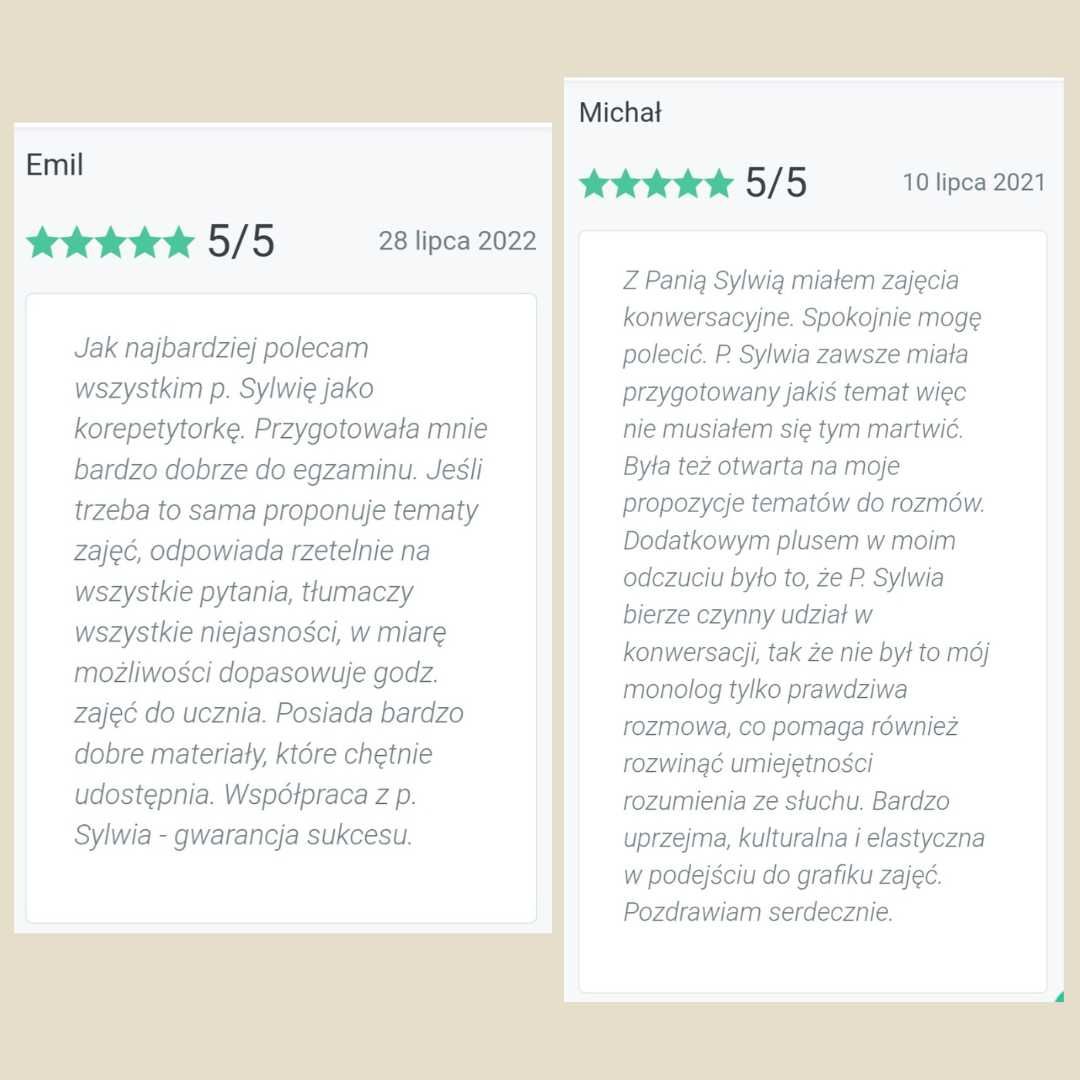Click the phrase 'gwarancja sukcesu' in Emil's review
Image resolution: width=1080 pixels, height=1080 pixels.
click(292, 835)
